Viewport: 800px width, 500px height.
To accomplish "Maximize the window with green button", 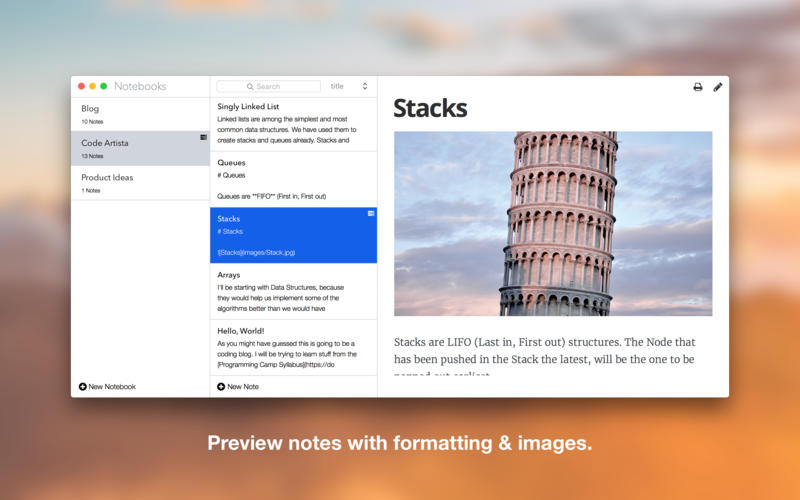I will [104, 86].
